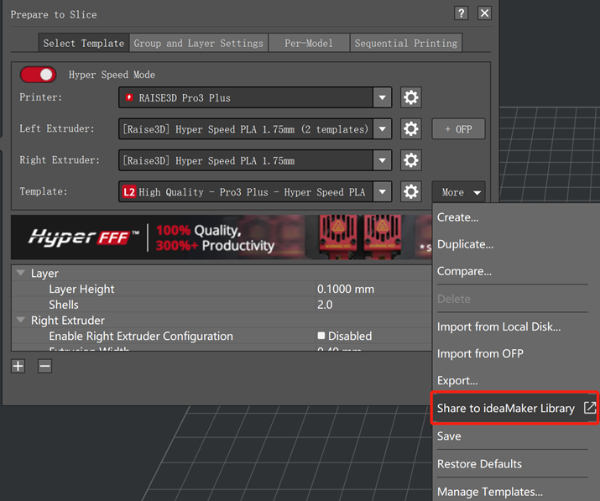This screenshot has height=501, width=600.
Task: Click the minus icon below settings list
Action: click(45, 367)
